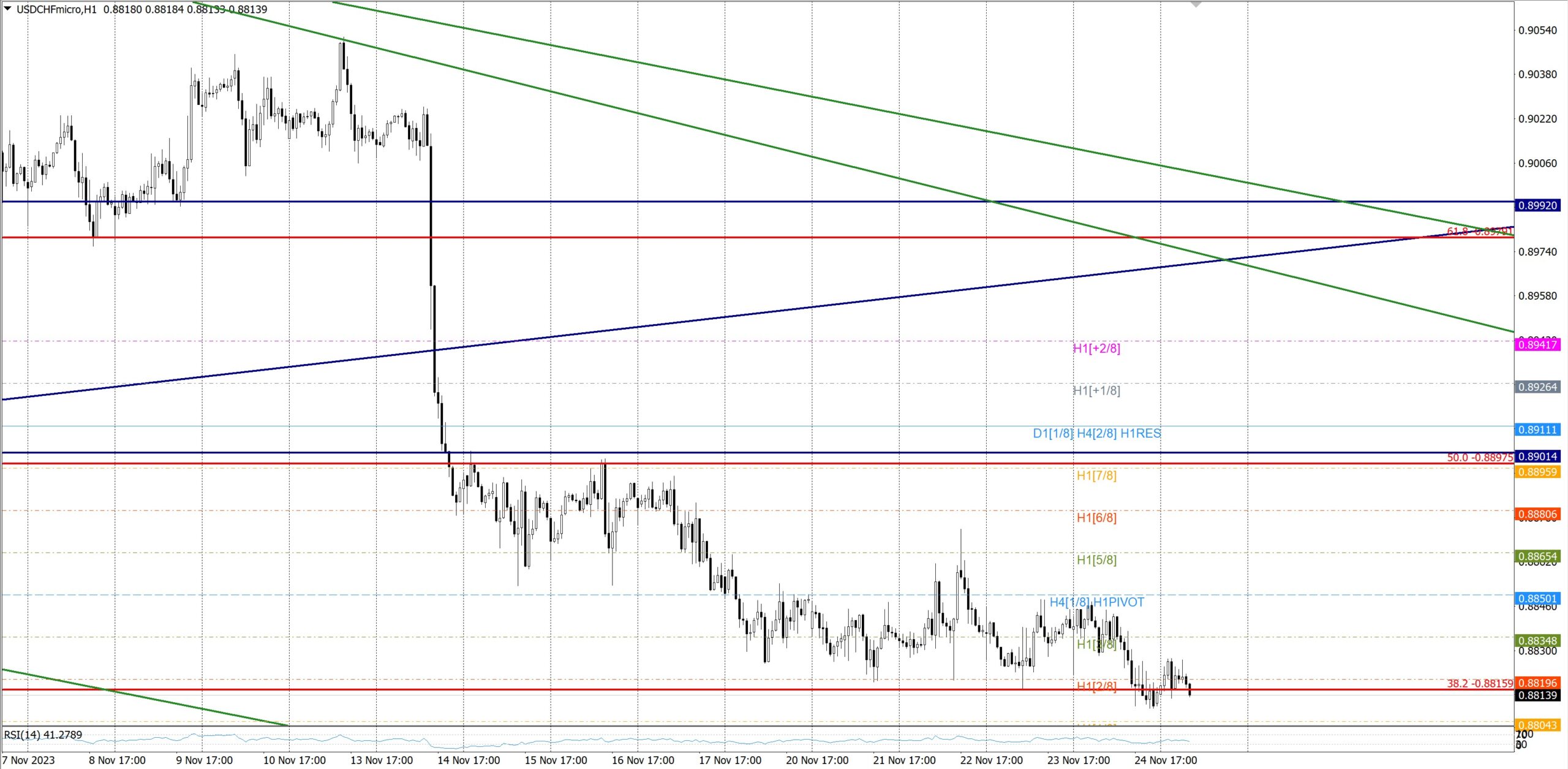Click the 0.89920 navy price tag

click(x=1537, y=205)
